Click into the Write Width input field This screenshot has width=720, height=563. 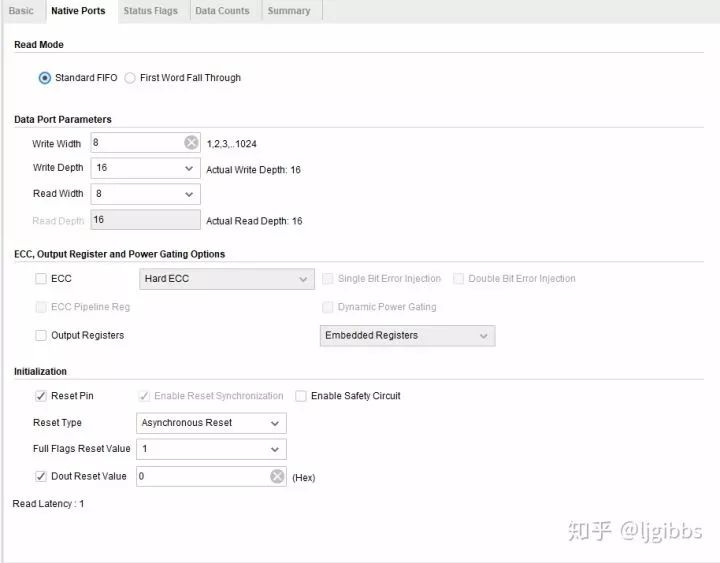135,143
